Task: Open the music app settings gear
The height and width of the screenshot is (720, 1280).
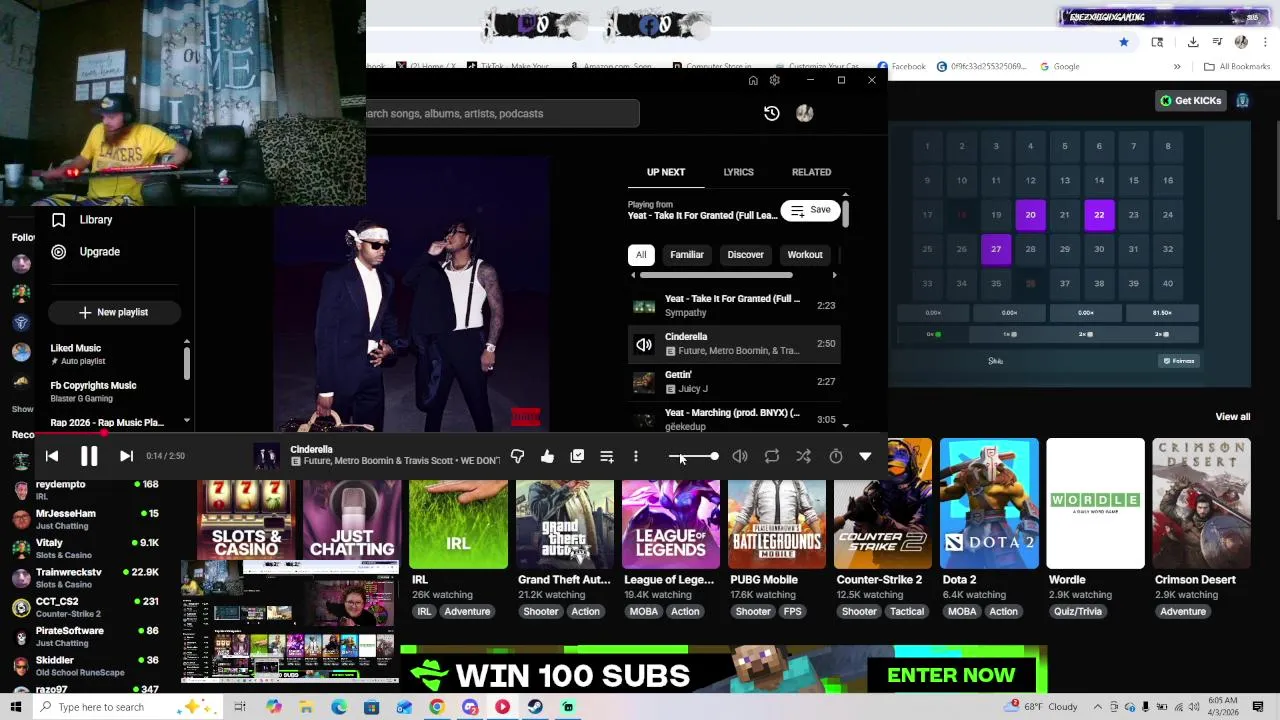Action: [x=774, y=80]
